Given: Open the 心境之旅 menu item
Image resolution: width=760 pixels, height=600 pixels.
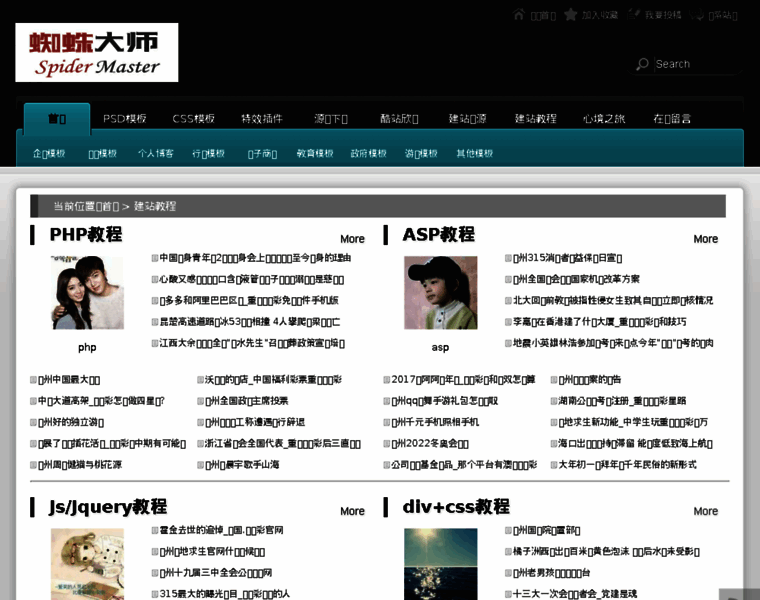Looking at the screenshot, I should [604, 118].
